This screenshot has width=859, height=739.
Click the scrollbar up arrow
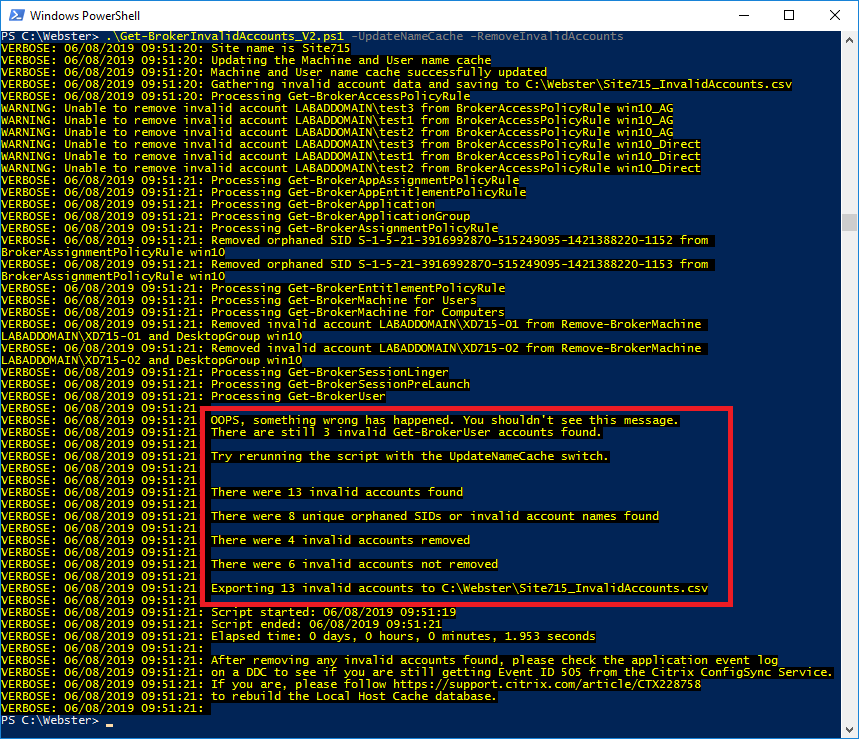pyautogui.click(x=849, y=39)
